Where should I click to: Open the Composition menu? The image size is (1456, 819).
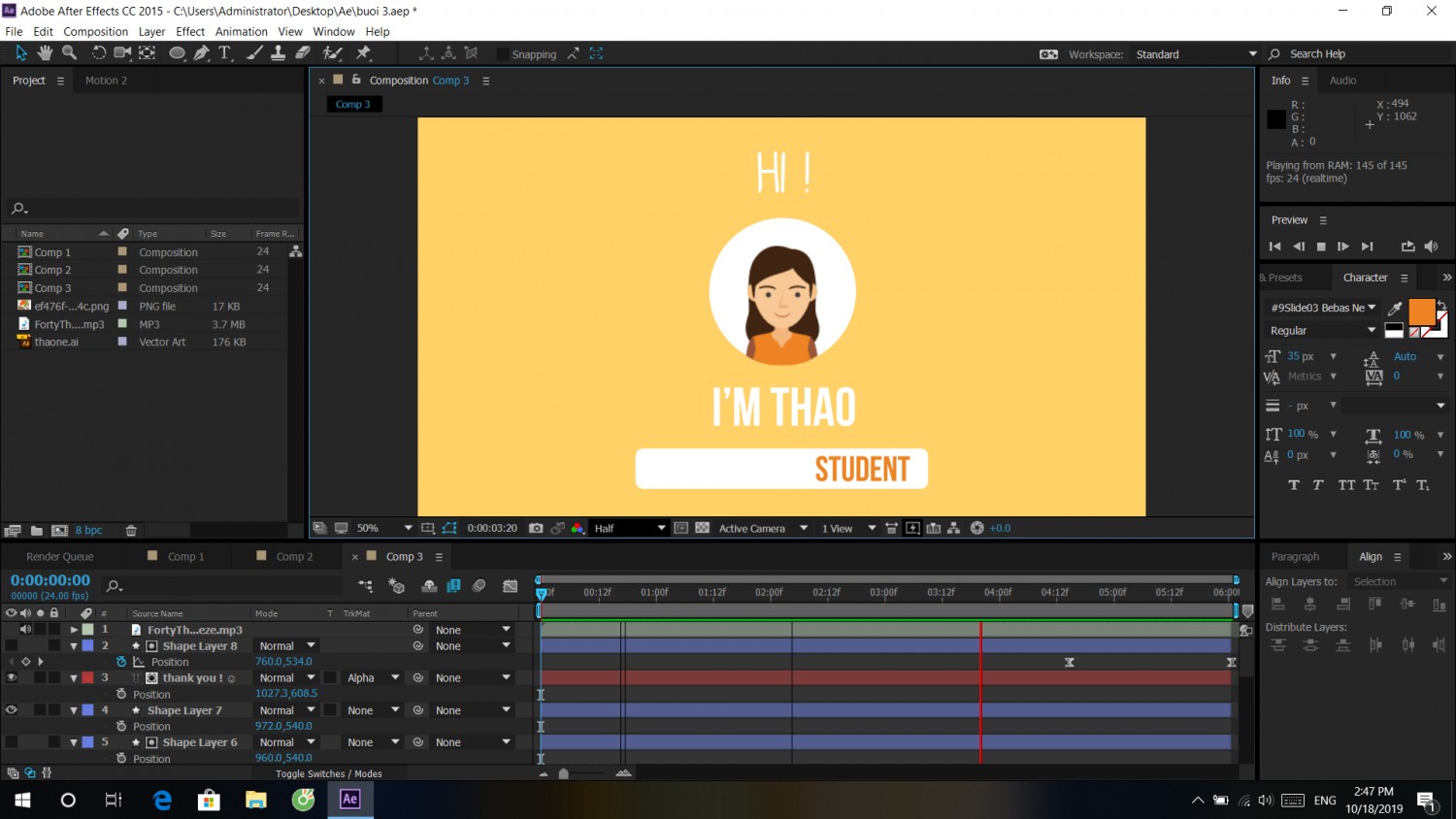click(96, 32)
